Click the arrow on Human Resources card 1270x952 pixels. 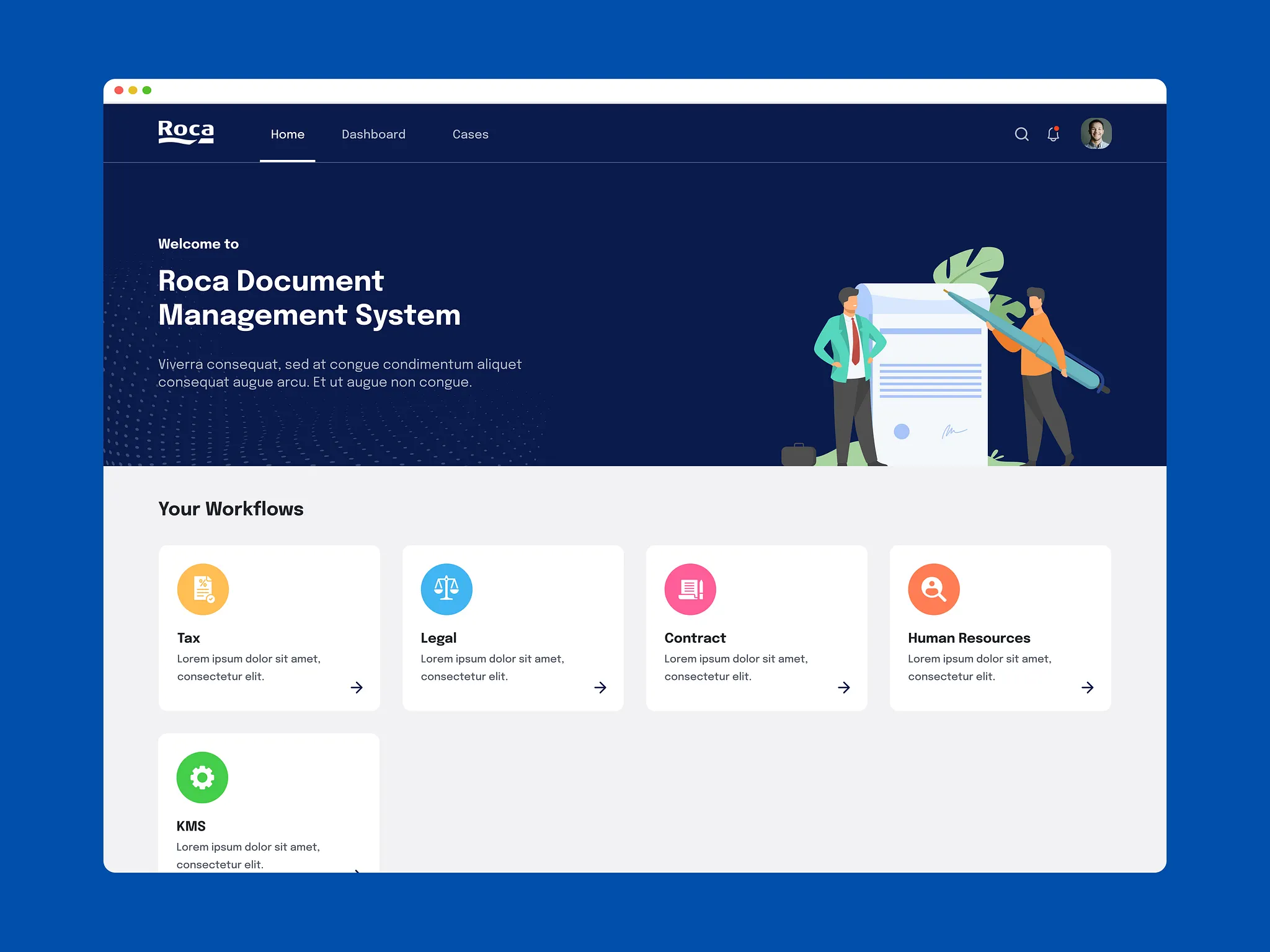coord(1088,687)
